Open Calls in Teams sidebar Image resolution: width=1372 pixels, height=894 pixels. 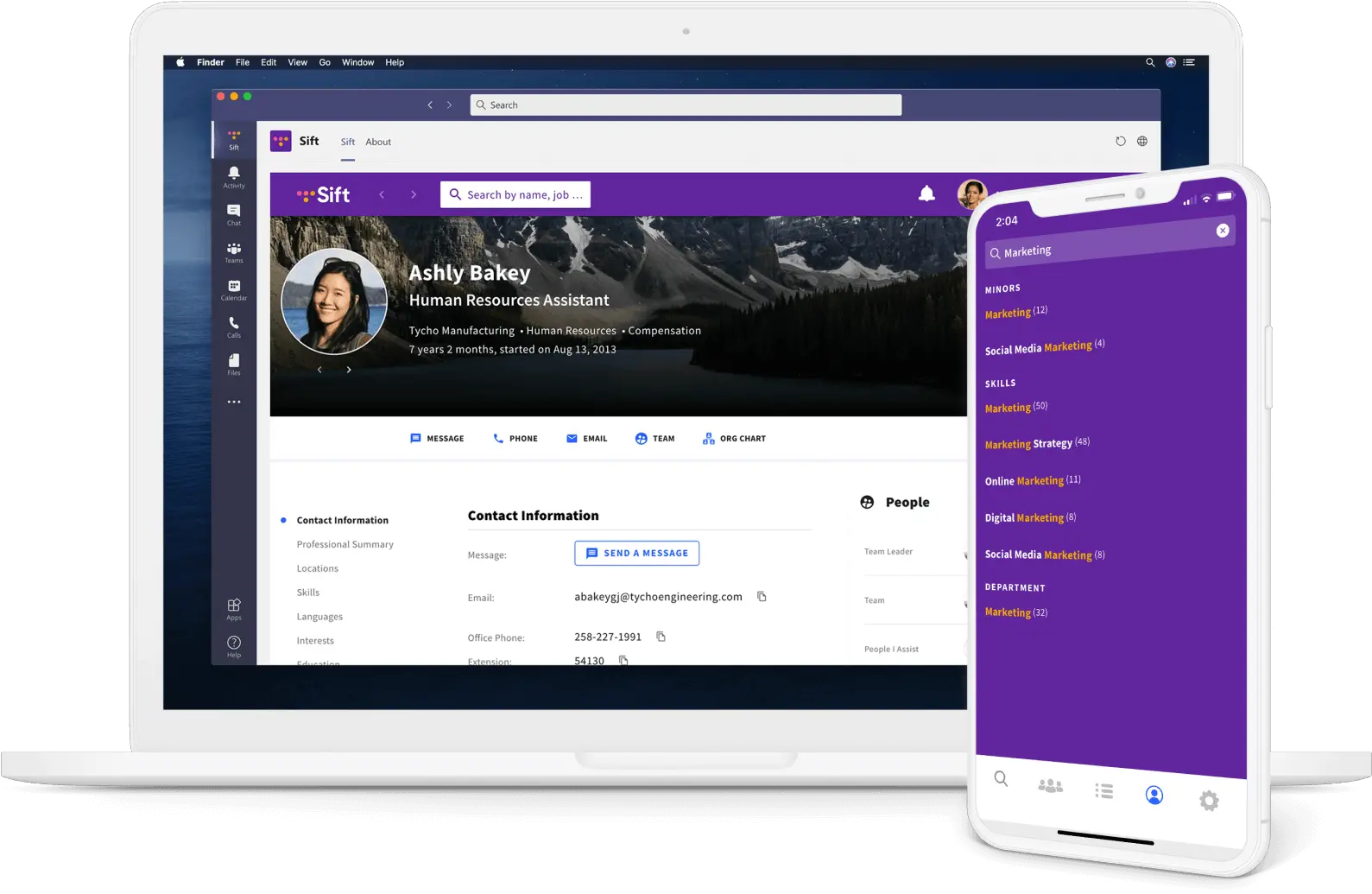(x=234, y=327)
